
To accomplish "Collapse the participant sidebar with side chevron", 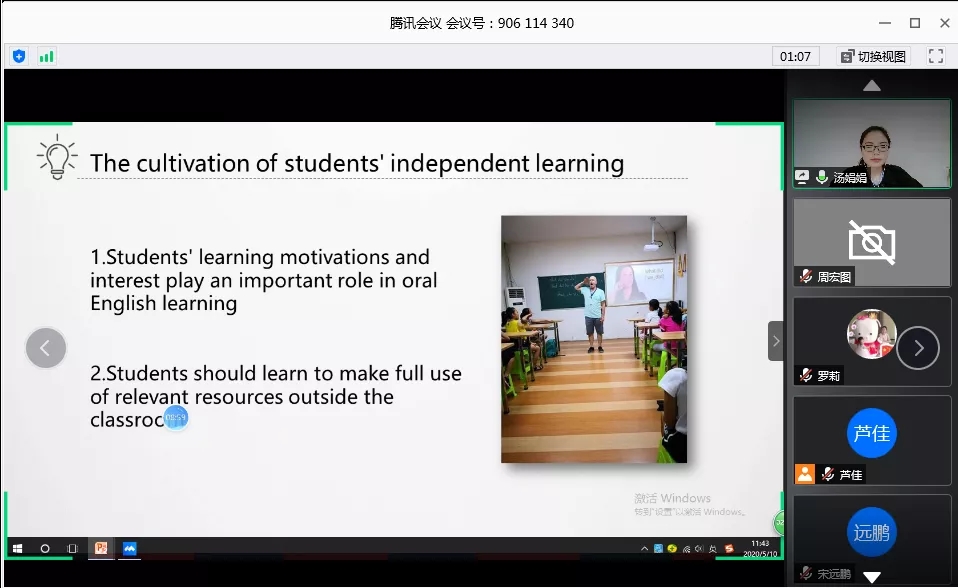I will [775, 341].
